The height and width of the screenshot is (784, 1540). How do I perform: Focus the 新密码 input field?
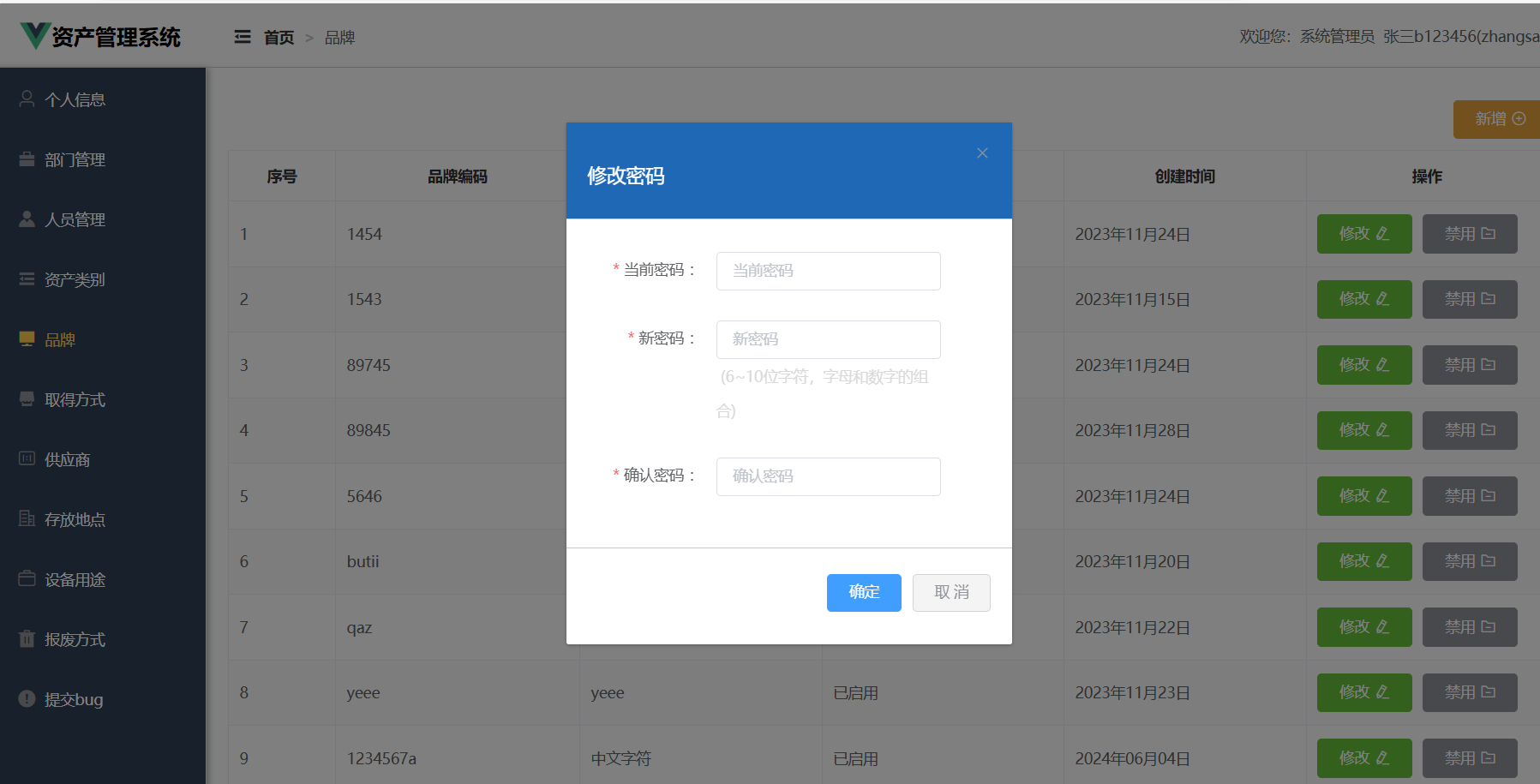coord(828,339)
